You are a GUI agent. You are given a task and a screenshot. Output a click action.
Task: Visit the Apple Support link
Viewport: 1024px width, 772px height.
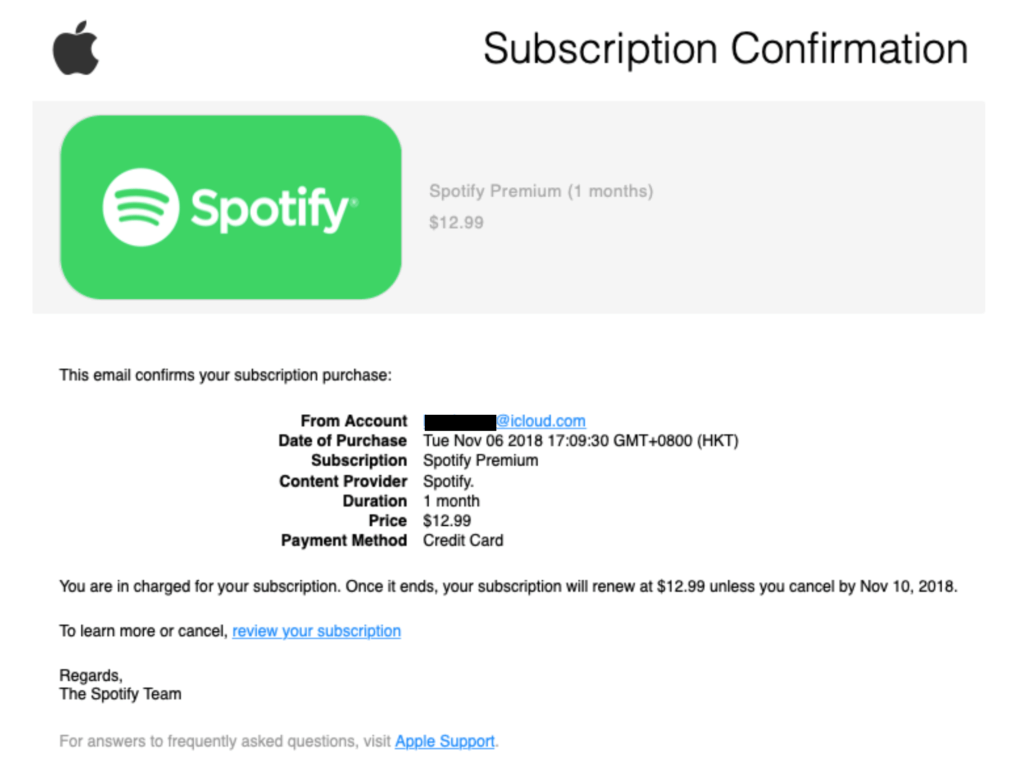point(445,741)
